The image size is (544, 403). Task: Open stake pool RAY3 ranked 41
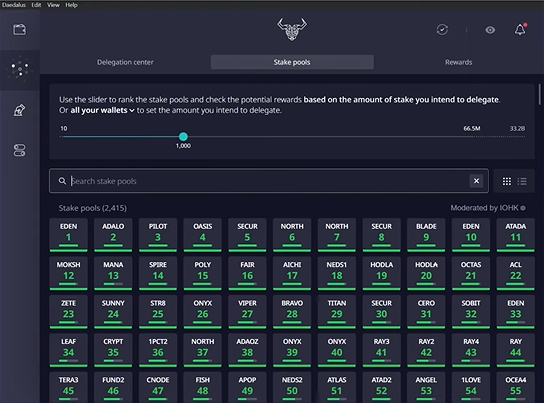pyautogui.click(x=381, y=350)
